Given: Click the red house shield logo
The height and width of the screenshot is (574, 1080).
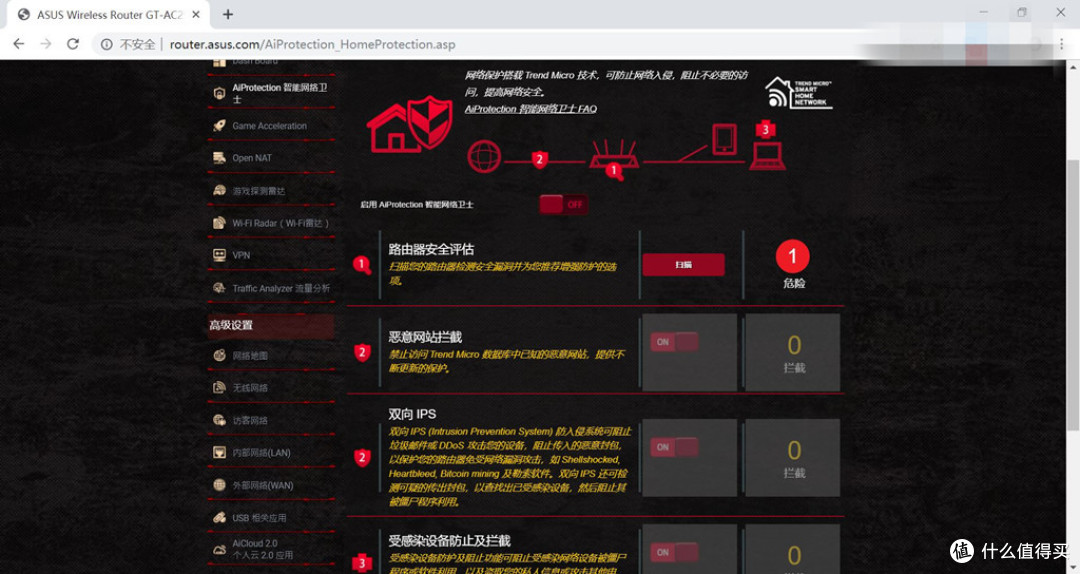Looking at the screenshot, I should 411,123.
